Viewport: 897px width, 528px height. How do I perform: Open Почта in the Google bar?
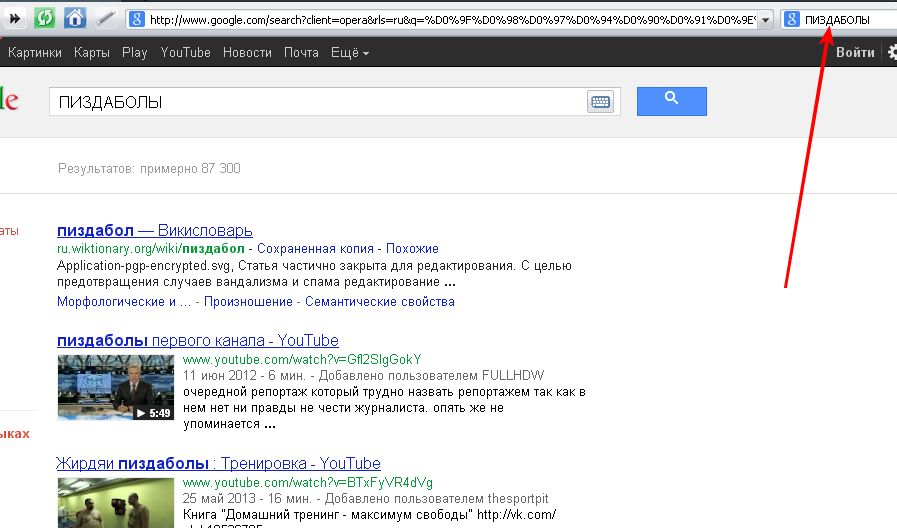(301, 53)
